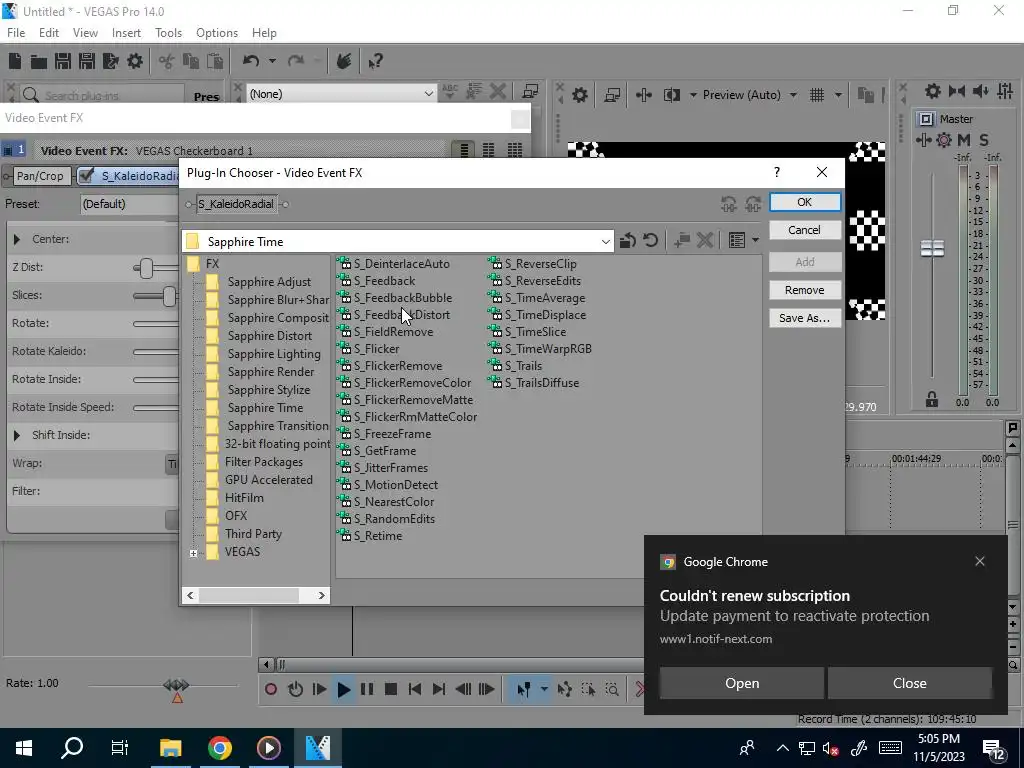Screen dimensions: 1024x768
Task: Click the preview Overlays grid icon
Action: point(817,95)
